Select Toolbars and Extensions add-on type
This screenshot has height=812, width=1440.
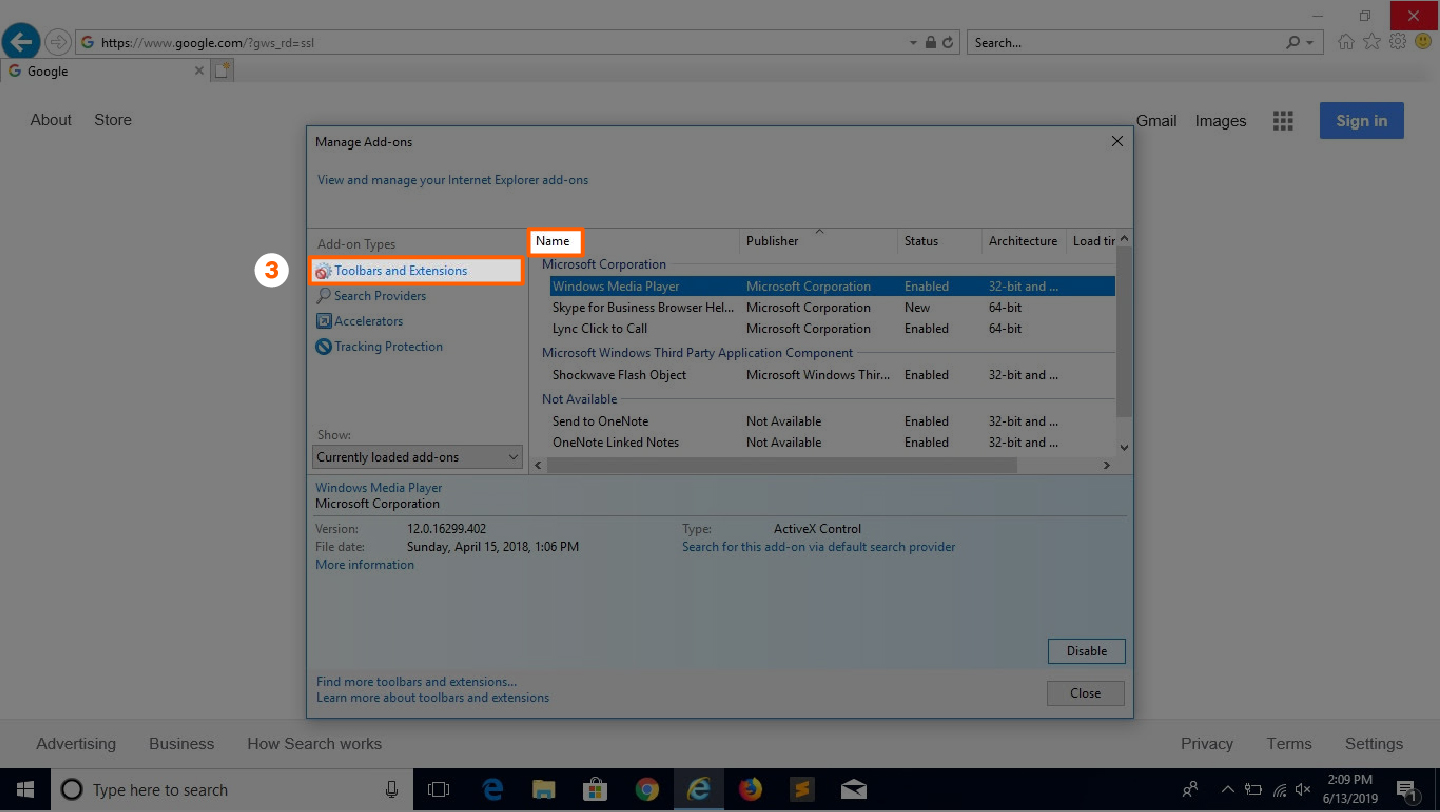[416, 271]
